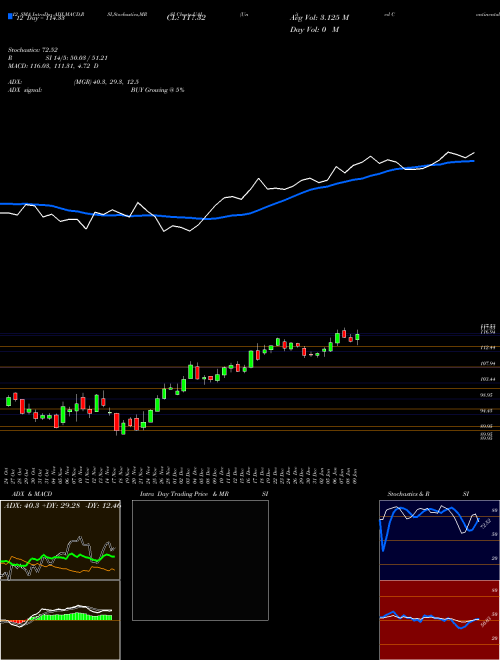The width and height of the screenshot is (500, 660).
Task: Click the MACD histogram panel with green bars
Action: (x=60, y=620)
